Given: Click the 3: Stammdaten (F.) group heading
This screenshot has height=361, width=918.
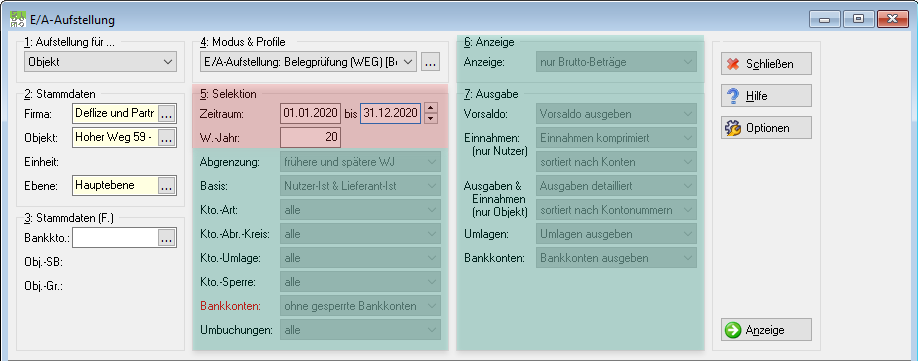Looking at the screenshot, I should [x=68, y=218].
